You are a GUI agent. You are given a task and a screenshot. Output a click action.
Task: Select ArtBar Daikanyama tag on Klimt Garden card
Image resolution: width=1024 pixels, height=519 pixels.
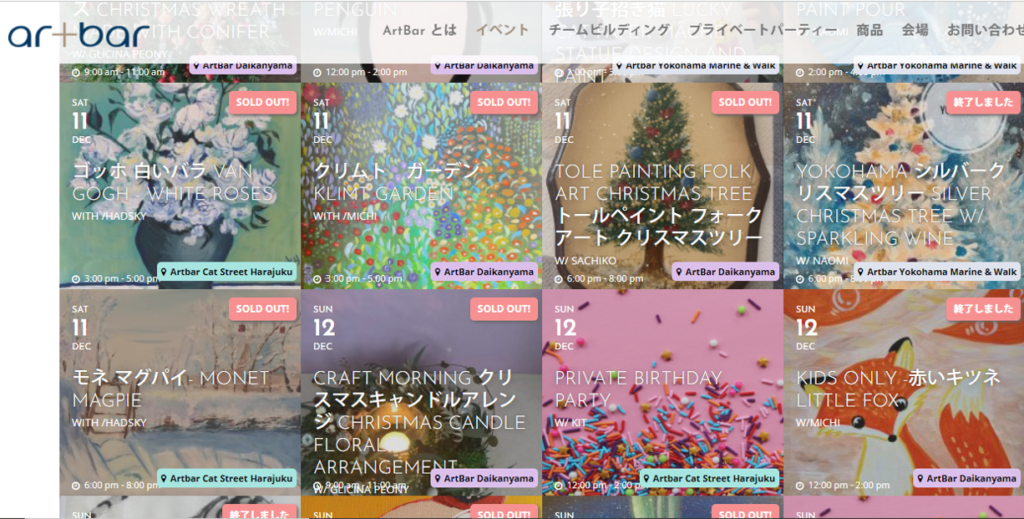[484, 272]
